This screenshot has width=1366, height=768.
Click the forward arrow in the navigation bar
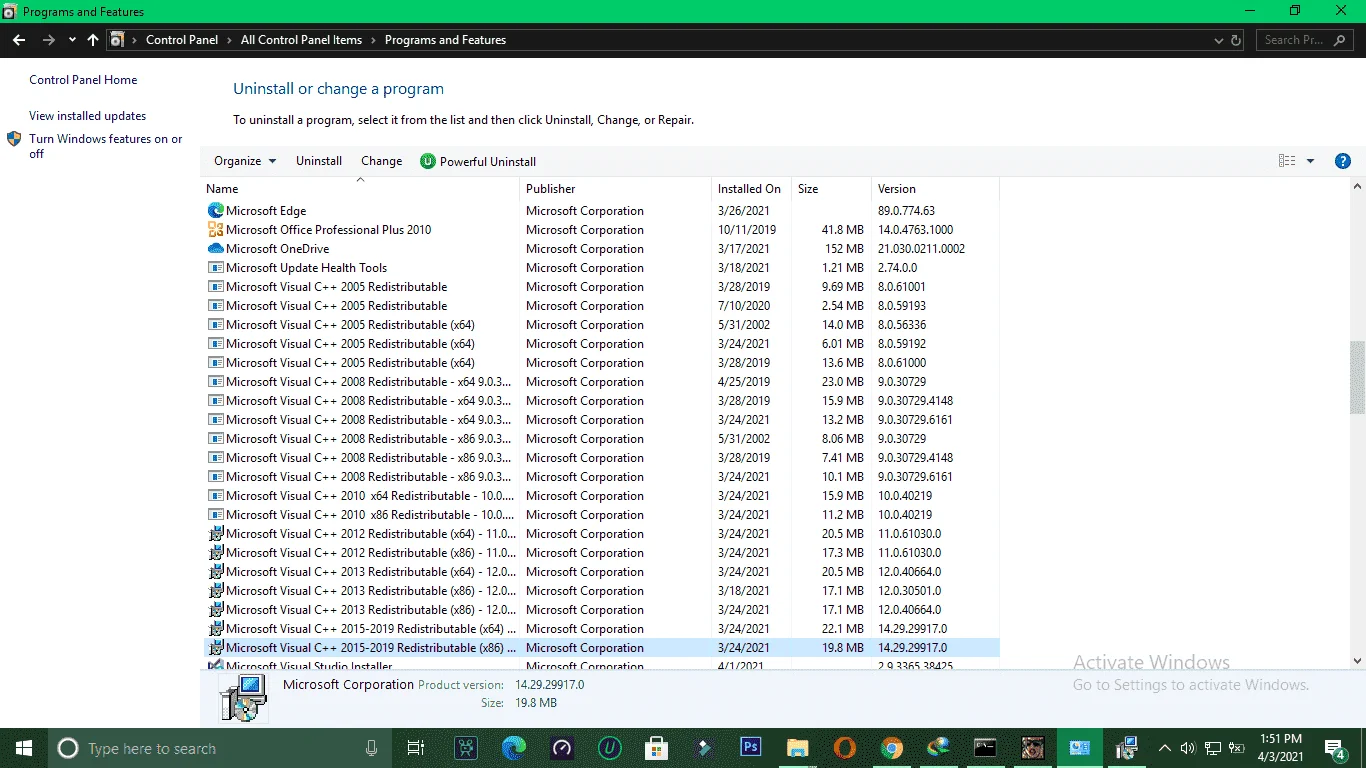48,40
